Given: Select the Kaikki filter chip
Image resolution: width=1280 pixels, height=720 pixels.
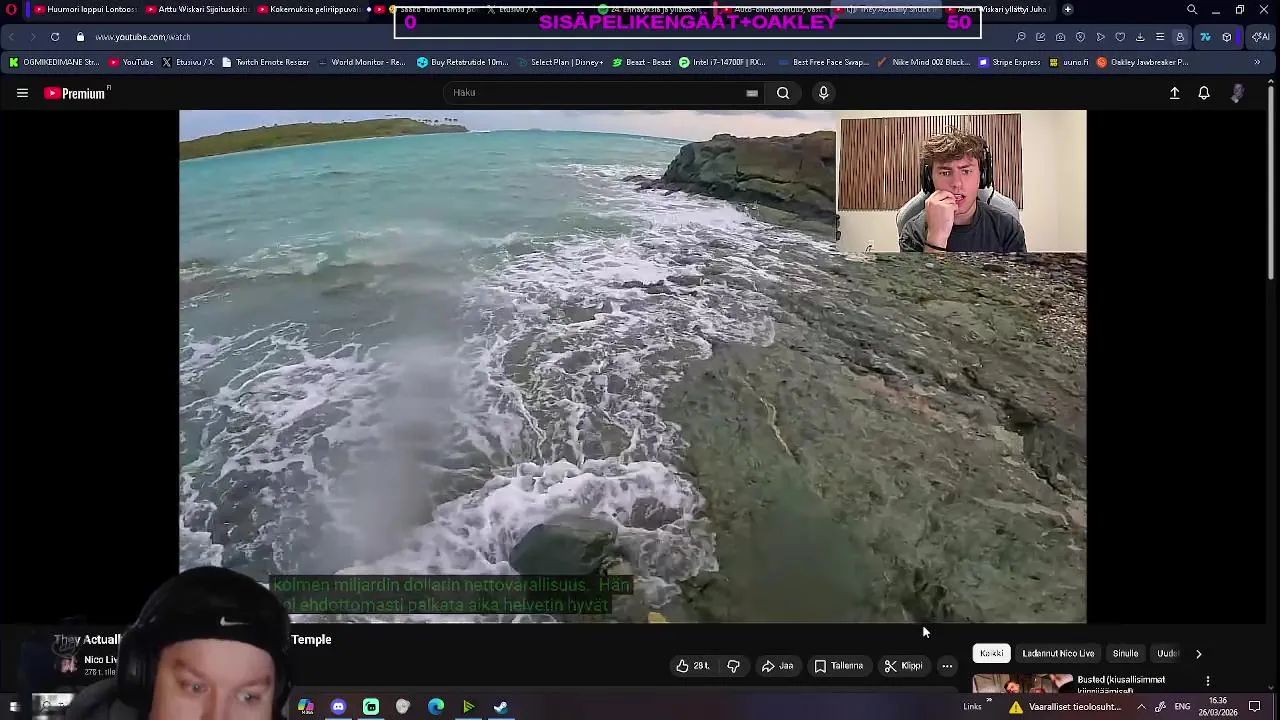Looking at the screenshot, I should click(x=992, y=654).
